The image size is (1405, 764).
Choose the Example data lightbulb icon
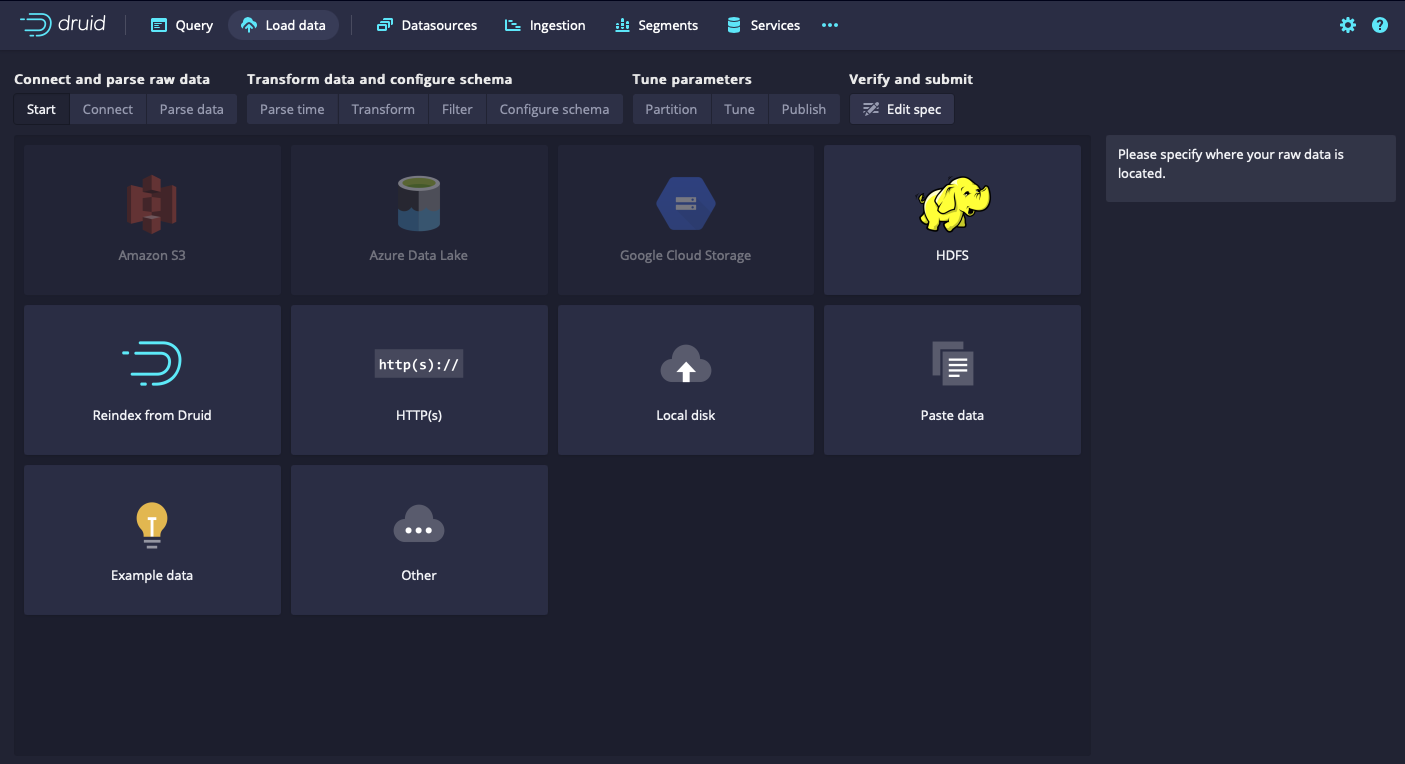click(x=152, y=525)
